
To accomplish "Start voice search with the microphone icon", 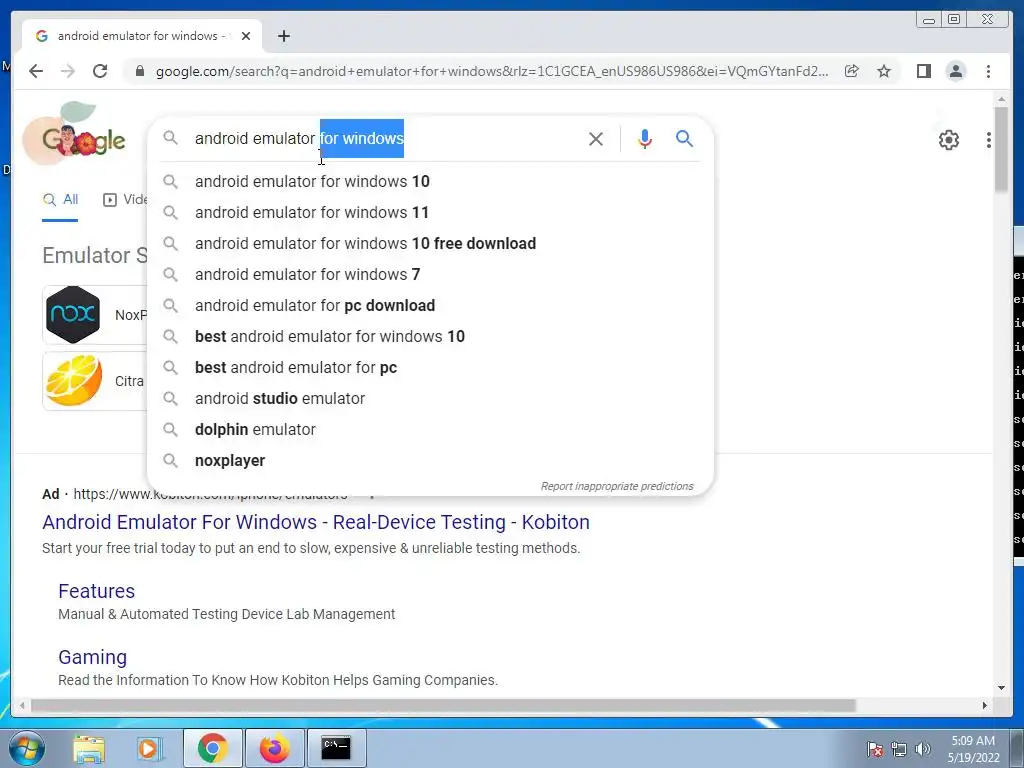I will point(645,138).
